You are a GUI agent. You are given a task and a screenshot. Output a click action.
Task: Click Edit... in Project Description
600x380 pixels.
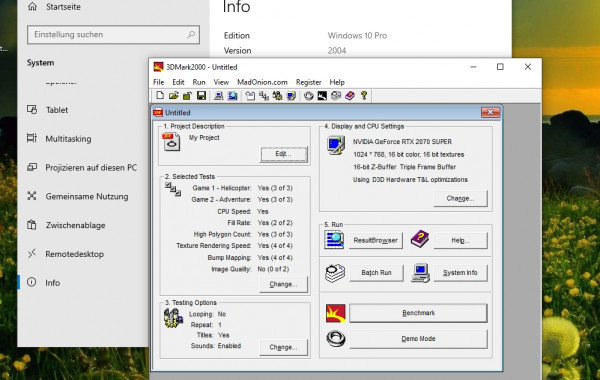click(284, 154)
